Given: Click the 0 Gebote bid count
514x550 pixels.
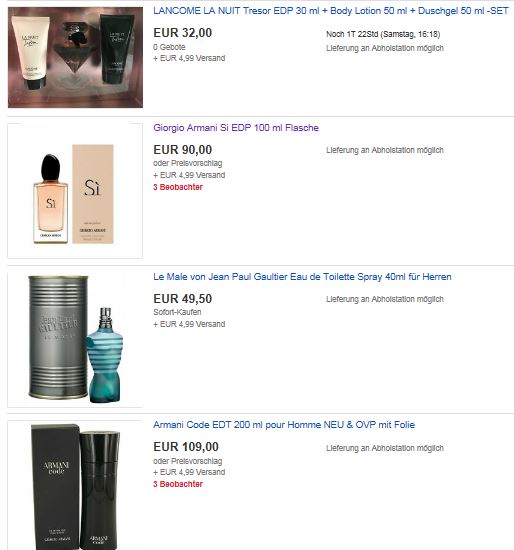Looking at the screenshot, I should pyautogui.click(x=169, y=47).
